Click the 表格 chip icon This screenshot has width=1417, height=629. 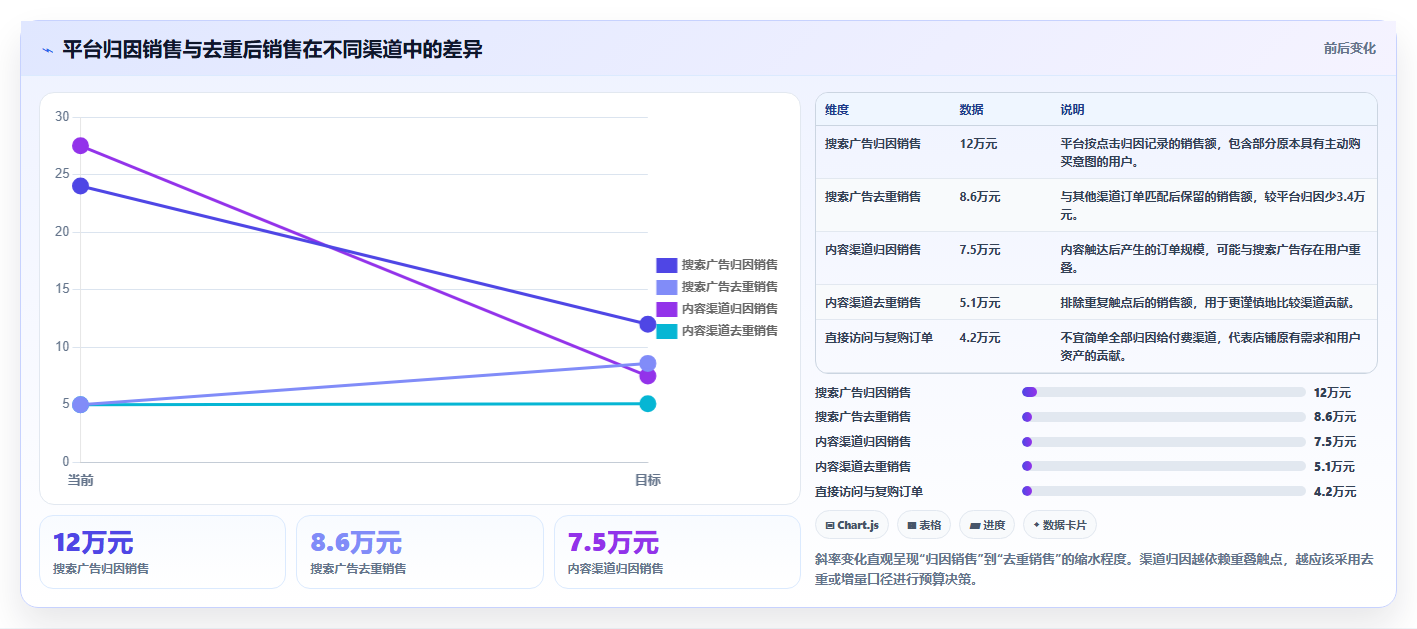click(912, 525)
